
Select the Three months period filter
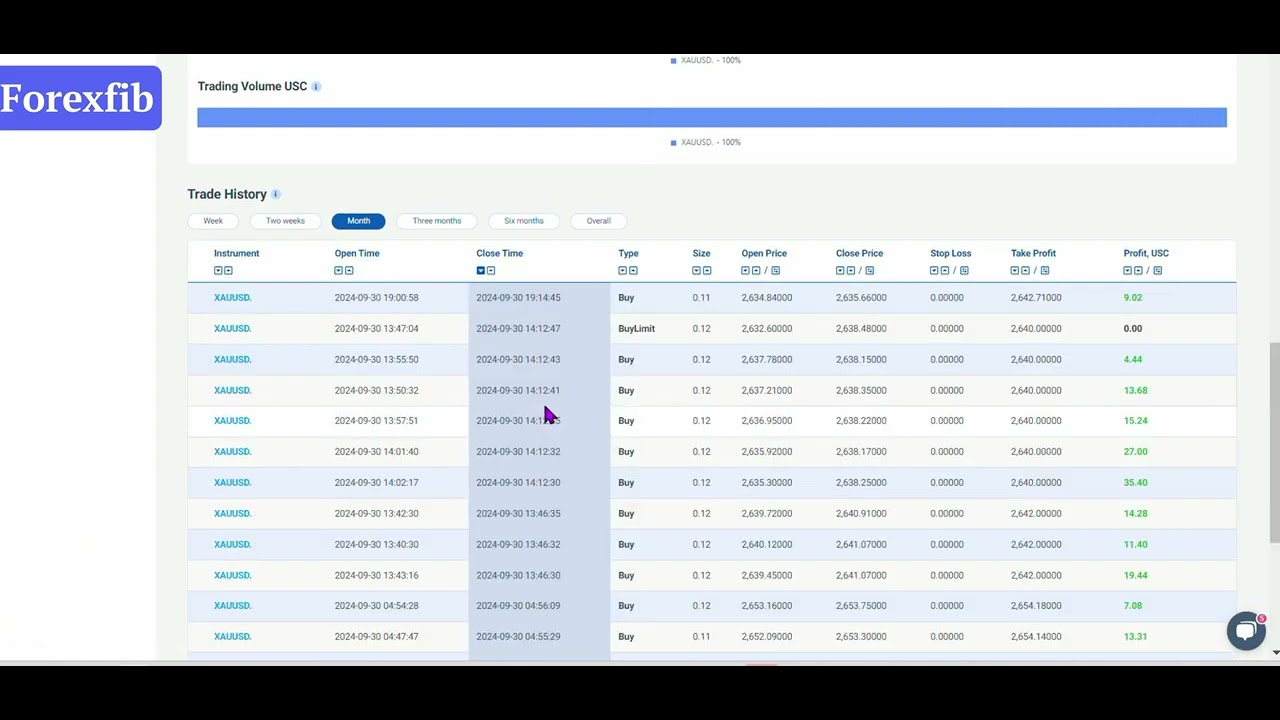click(437, 221)
